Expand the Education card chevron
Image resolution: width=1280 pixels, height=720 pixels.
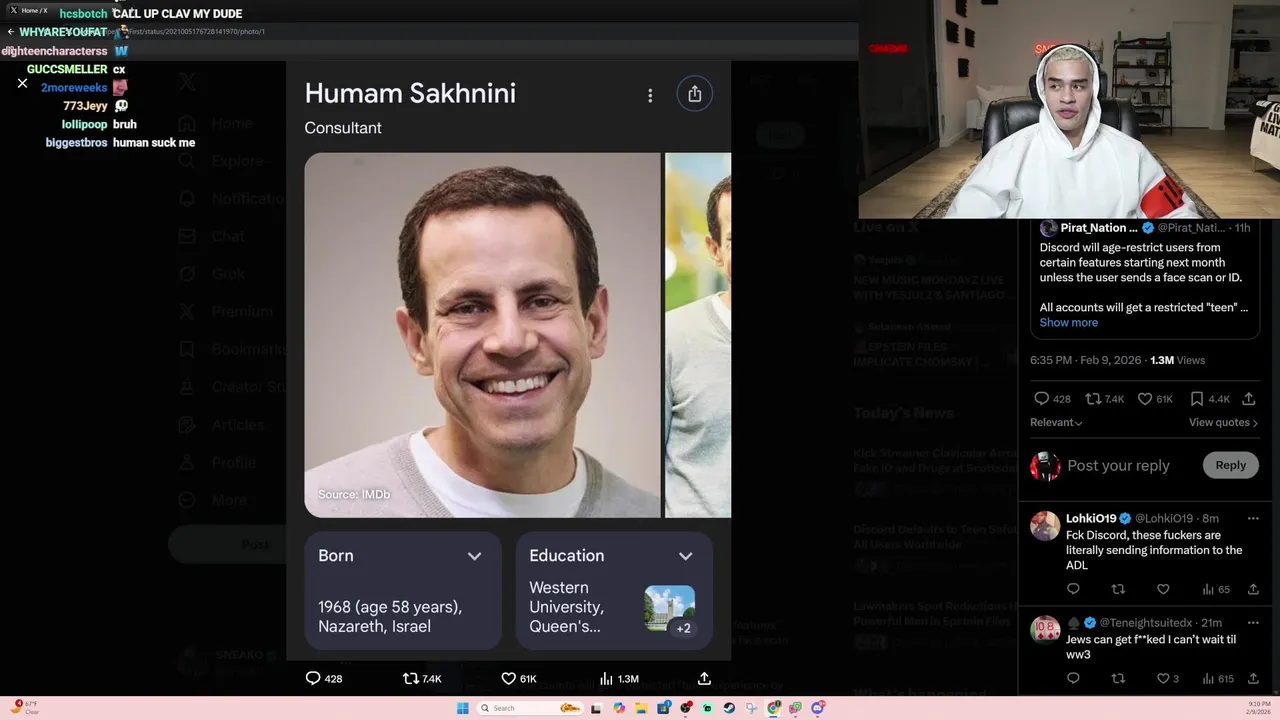686,556
